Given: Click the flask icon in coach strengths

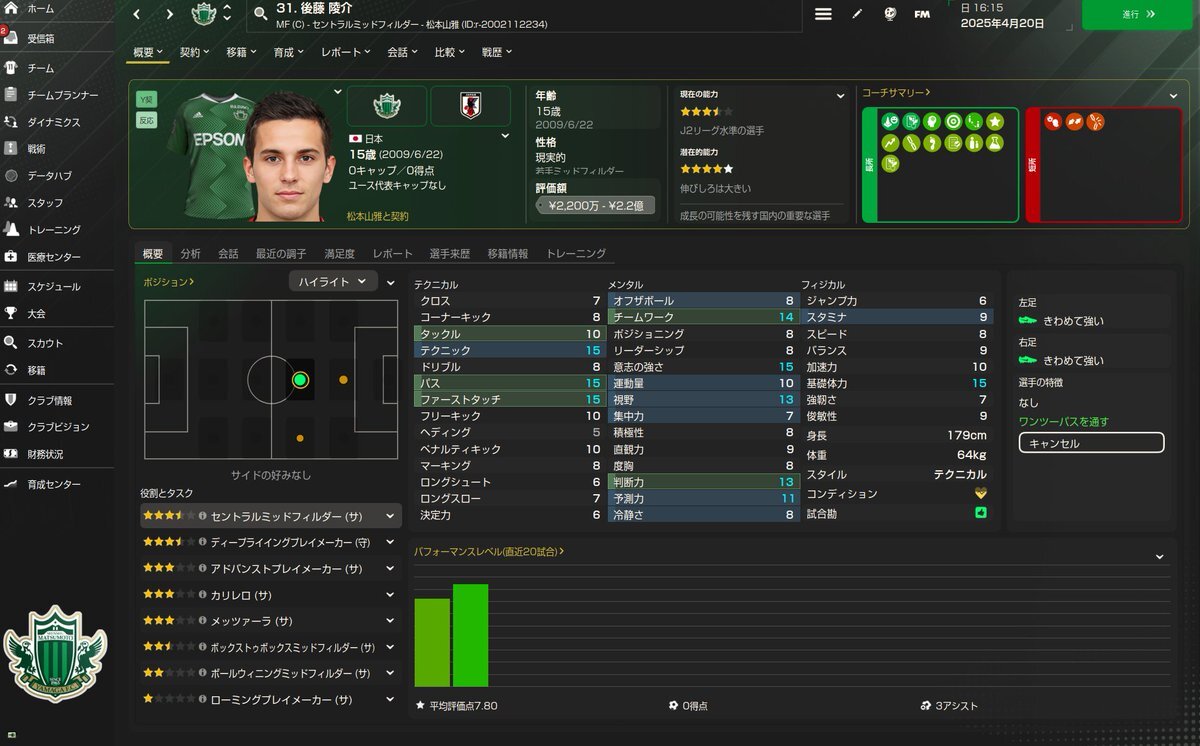Looking at the screenshot, I should click(x=995, y=143).
